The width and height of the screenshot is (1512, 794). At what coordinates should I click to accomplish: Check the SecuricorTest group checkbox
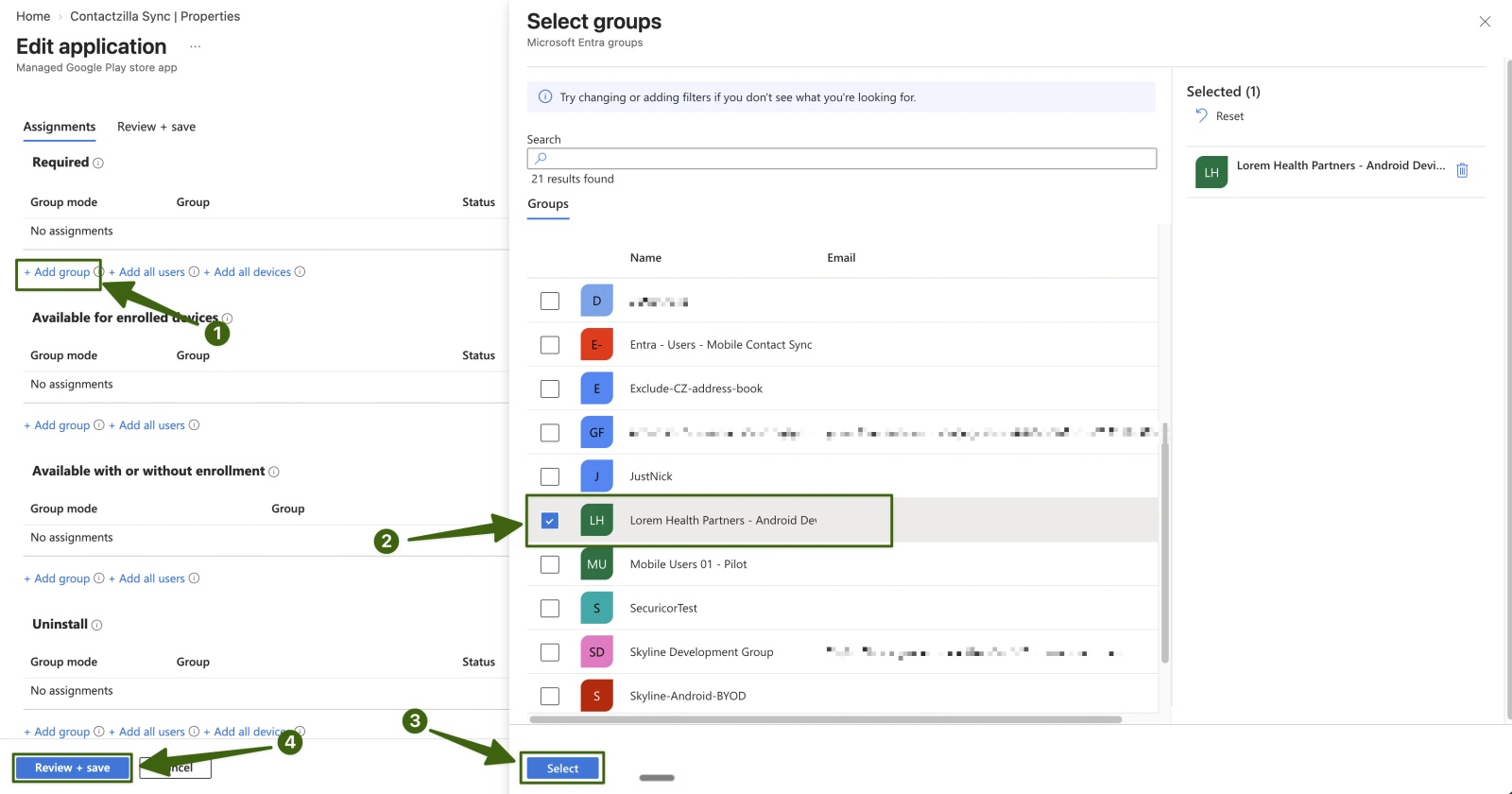pos(550,608)
